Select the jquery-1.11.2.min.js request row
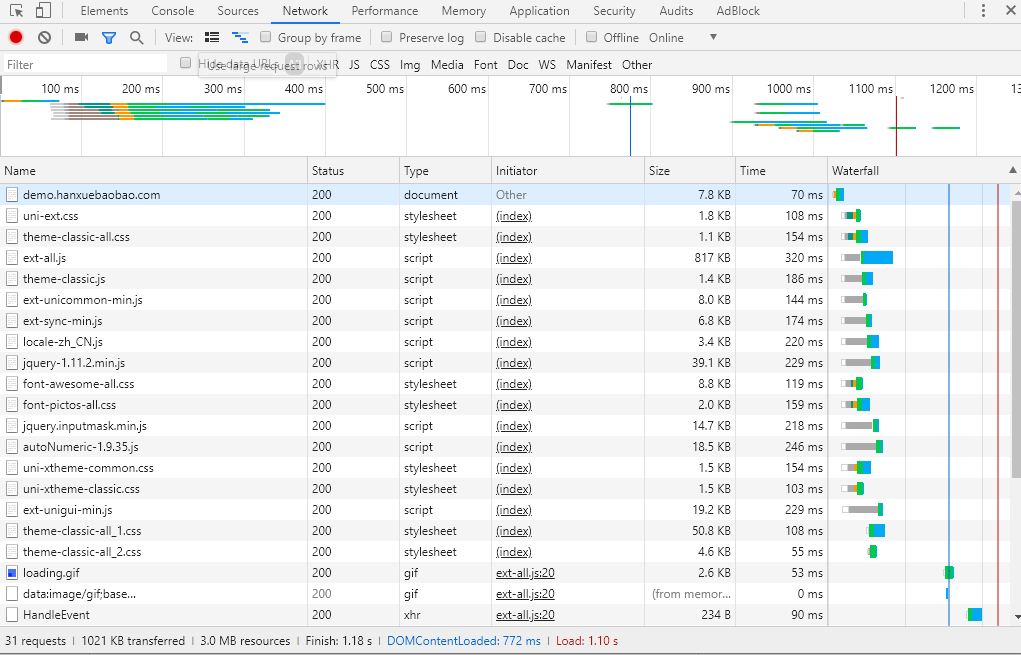1021x655 pixels. click(x=74, y=363)
